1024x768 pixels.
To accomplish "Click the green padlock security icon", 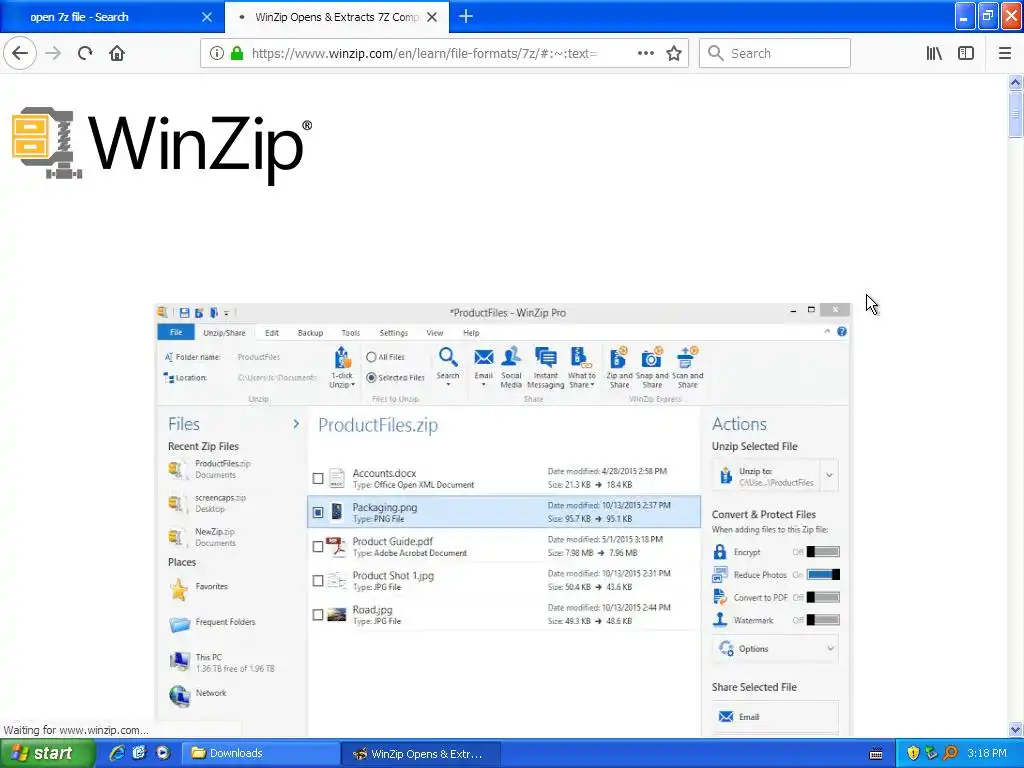I will tap(237, 53).
